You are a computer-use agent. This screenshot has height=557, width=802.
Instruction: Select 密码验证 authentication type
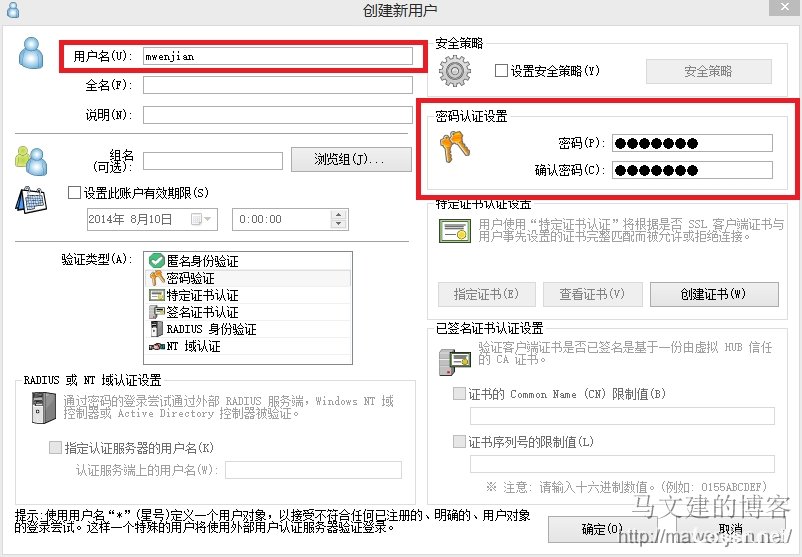point(249,278)
